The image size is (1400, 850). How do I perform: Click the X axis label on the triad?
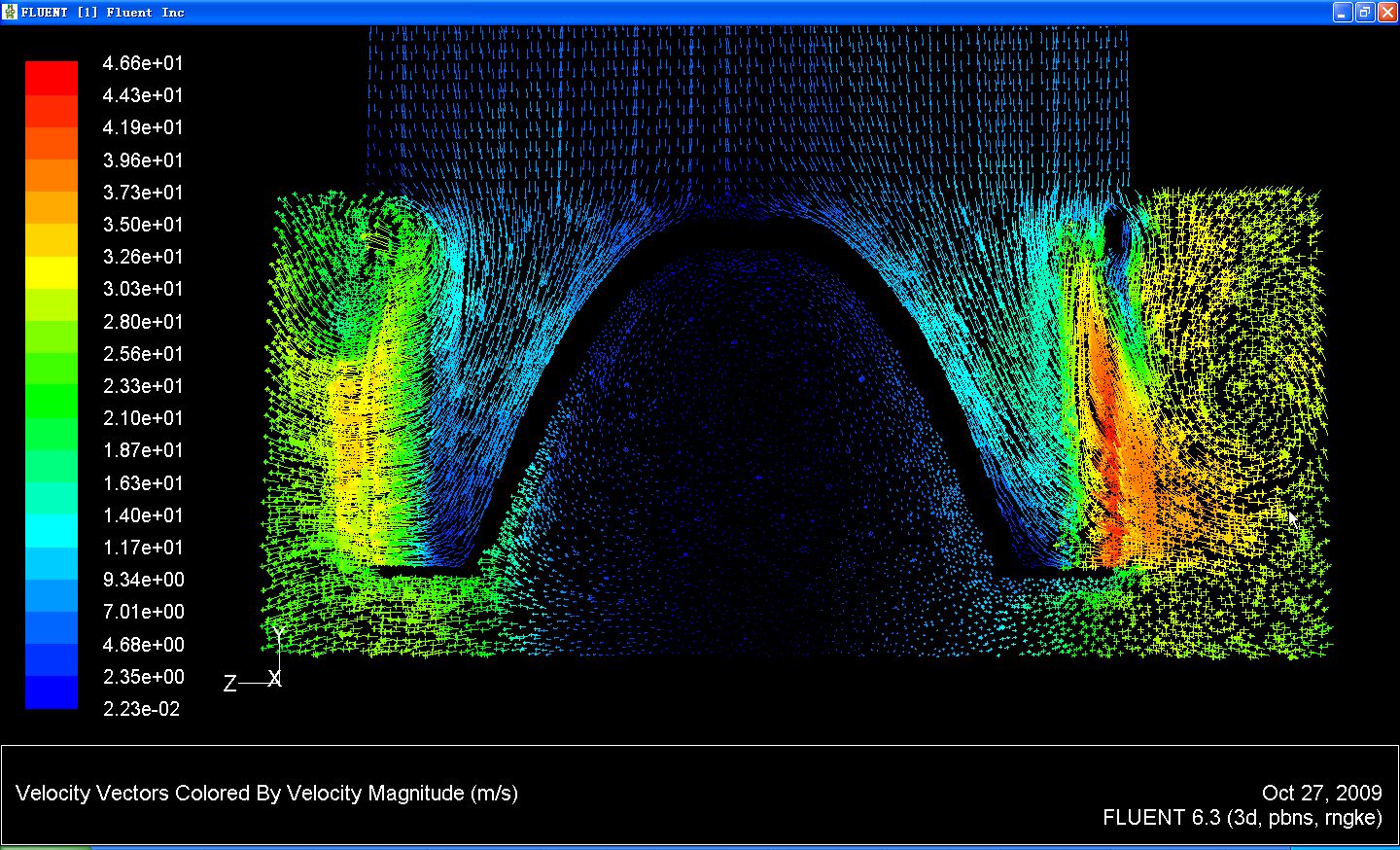(275, 679)
